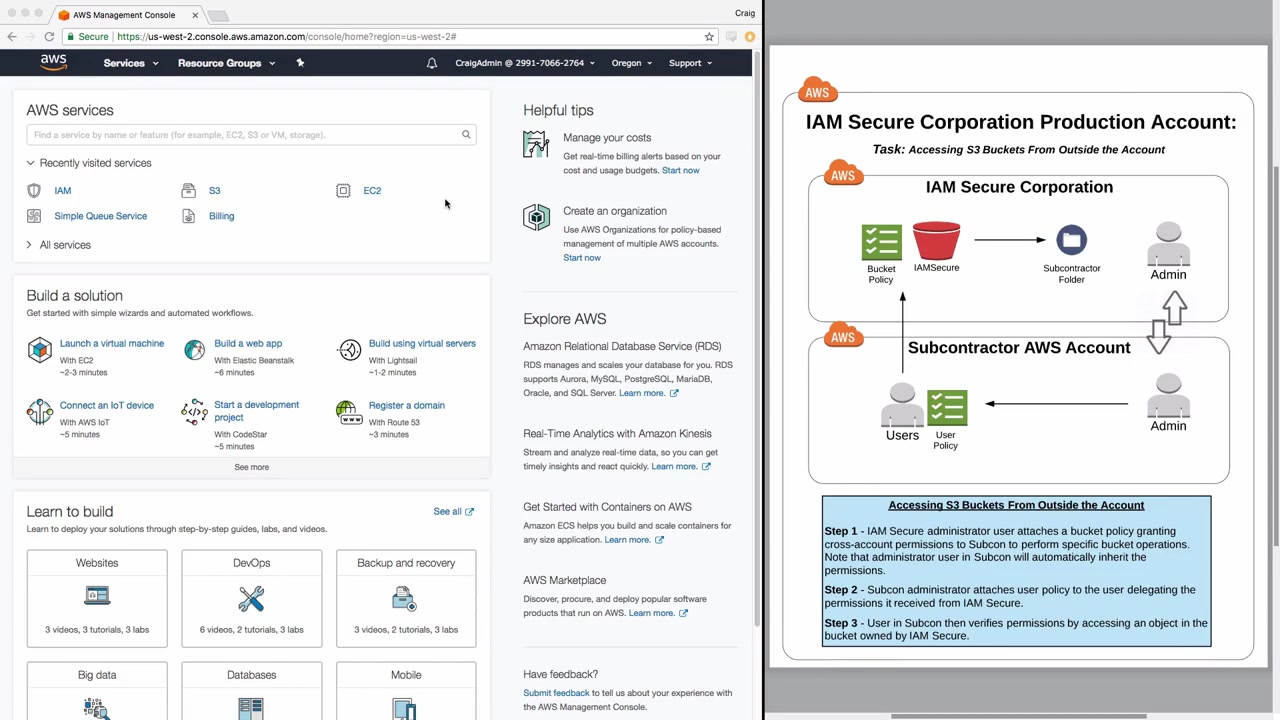Click the orange browser extension icon
Viewport: 1280px width, 720px height.
click(x=750, y=37)
